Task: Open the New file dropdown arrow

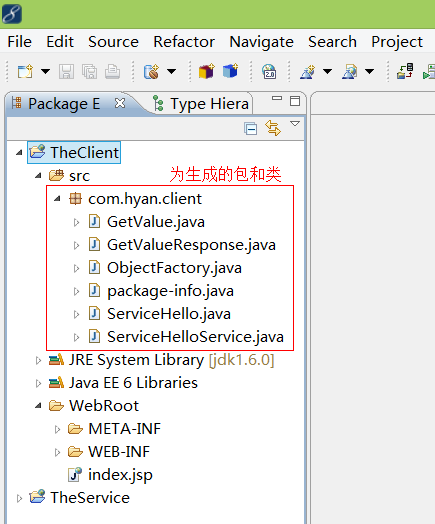Action: pos(45,71)
